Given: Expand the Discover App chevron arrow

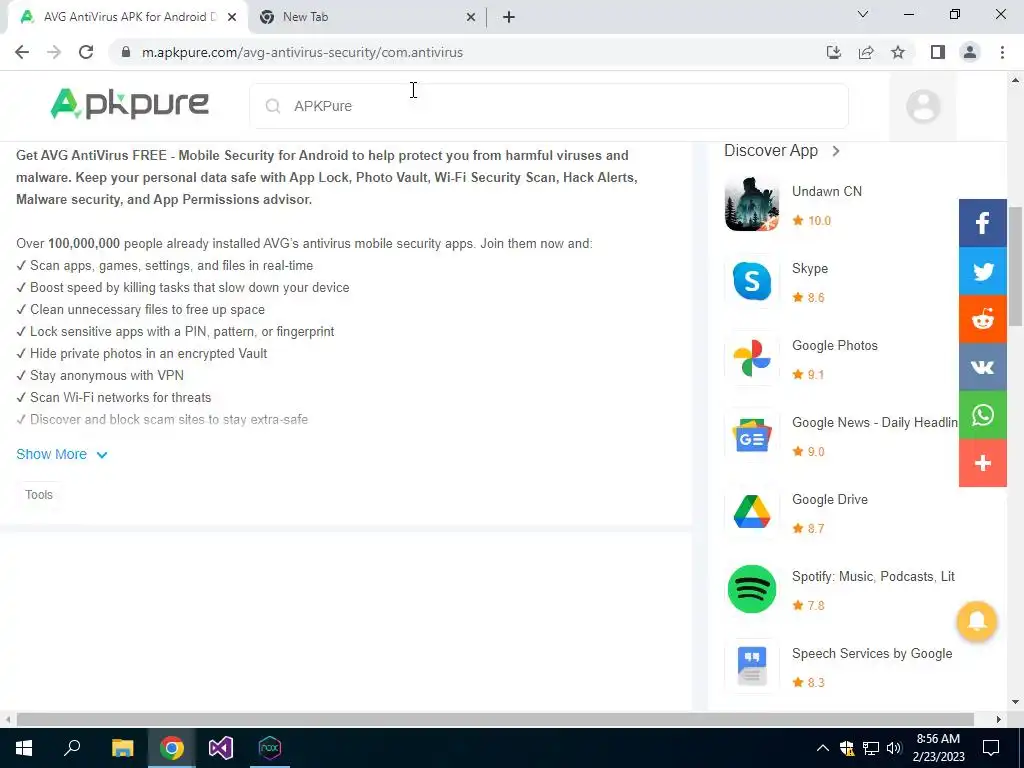Looking at the screenshot, I should coord(836,151).
